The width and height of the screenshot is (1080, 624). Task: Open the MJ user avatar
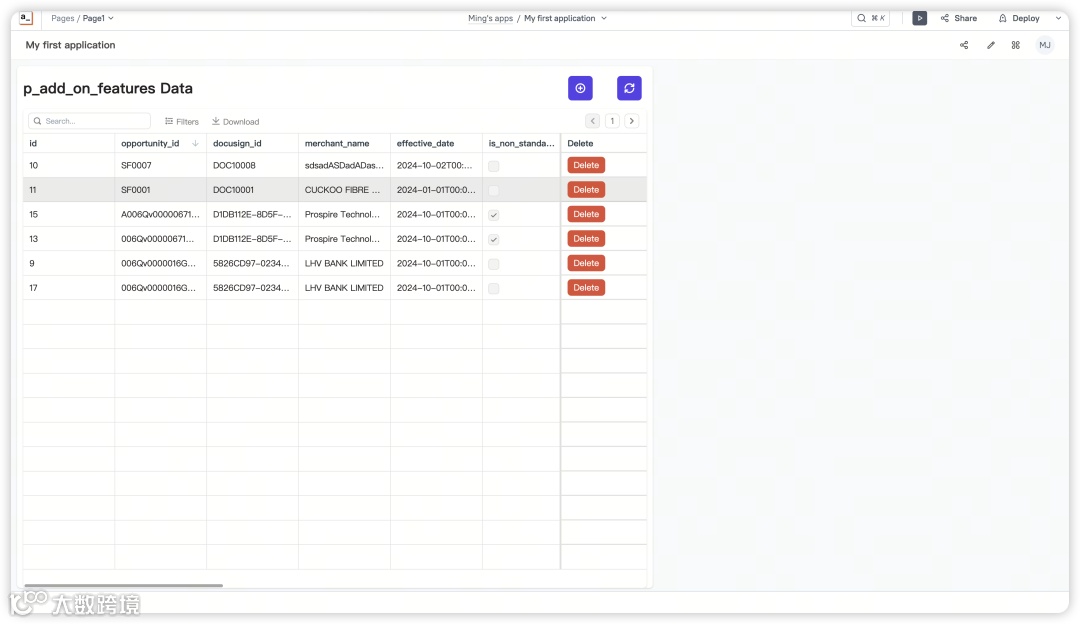coord(1045,45)
